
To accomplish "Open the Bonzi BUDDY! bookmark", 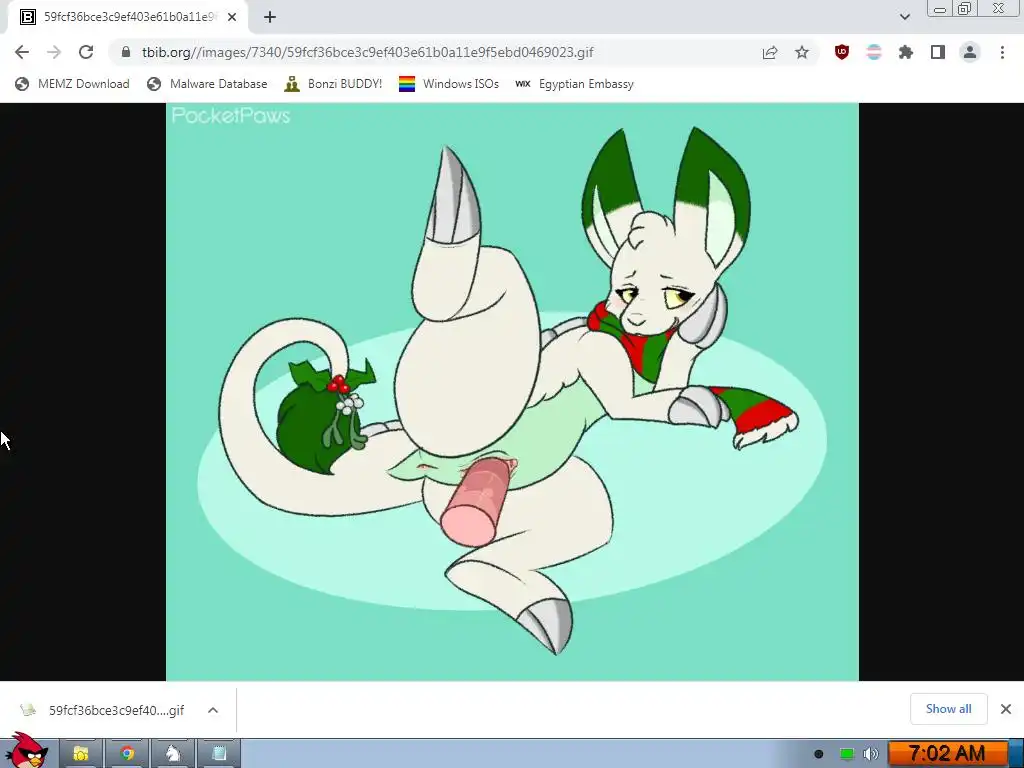I will pos(333,84).
